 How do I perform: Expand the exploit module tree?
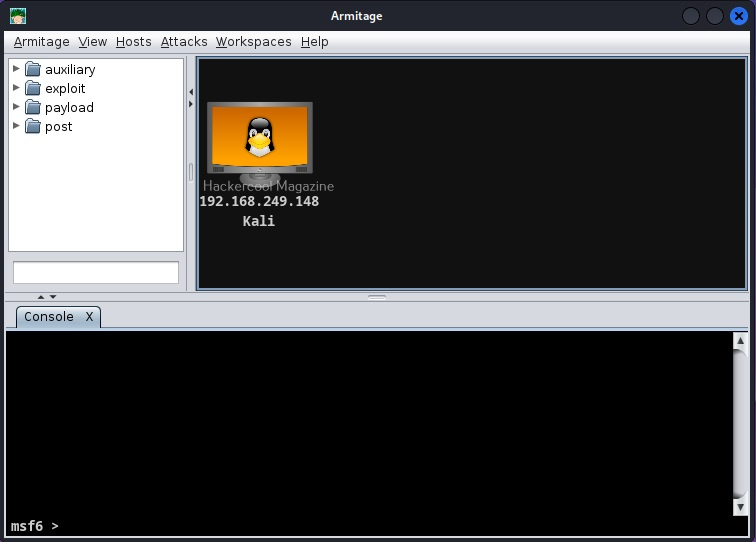16,87
